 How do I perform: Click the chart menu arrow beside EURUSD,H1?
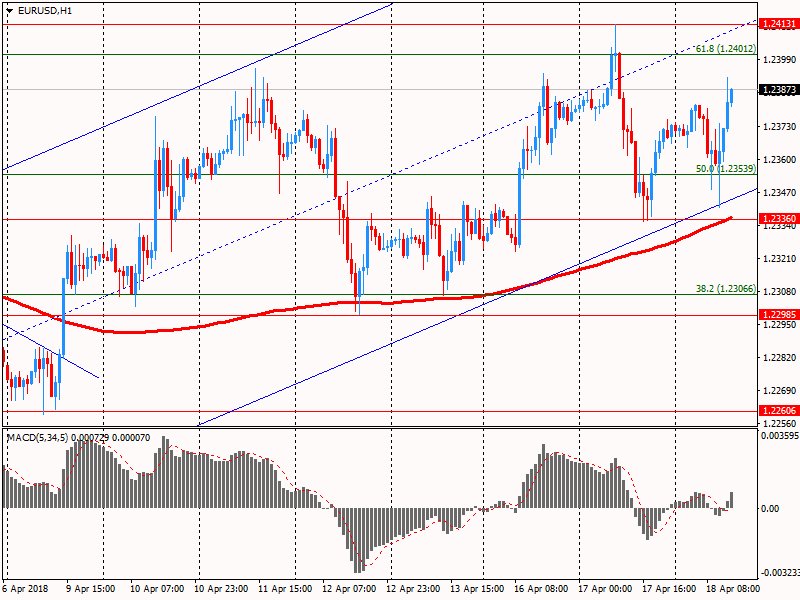coord(10,11)
